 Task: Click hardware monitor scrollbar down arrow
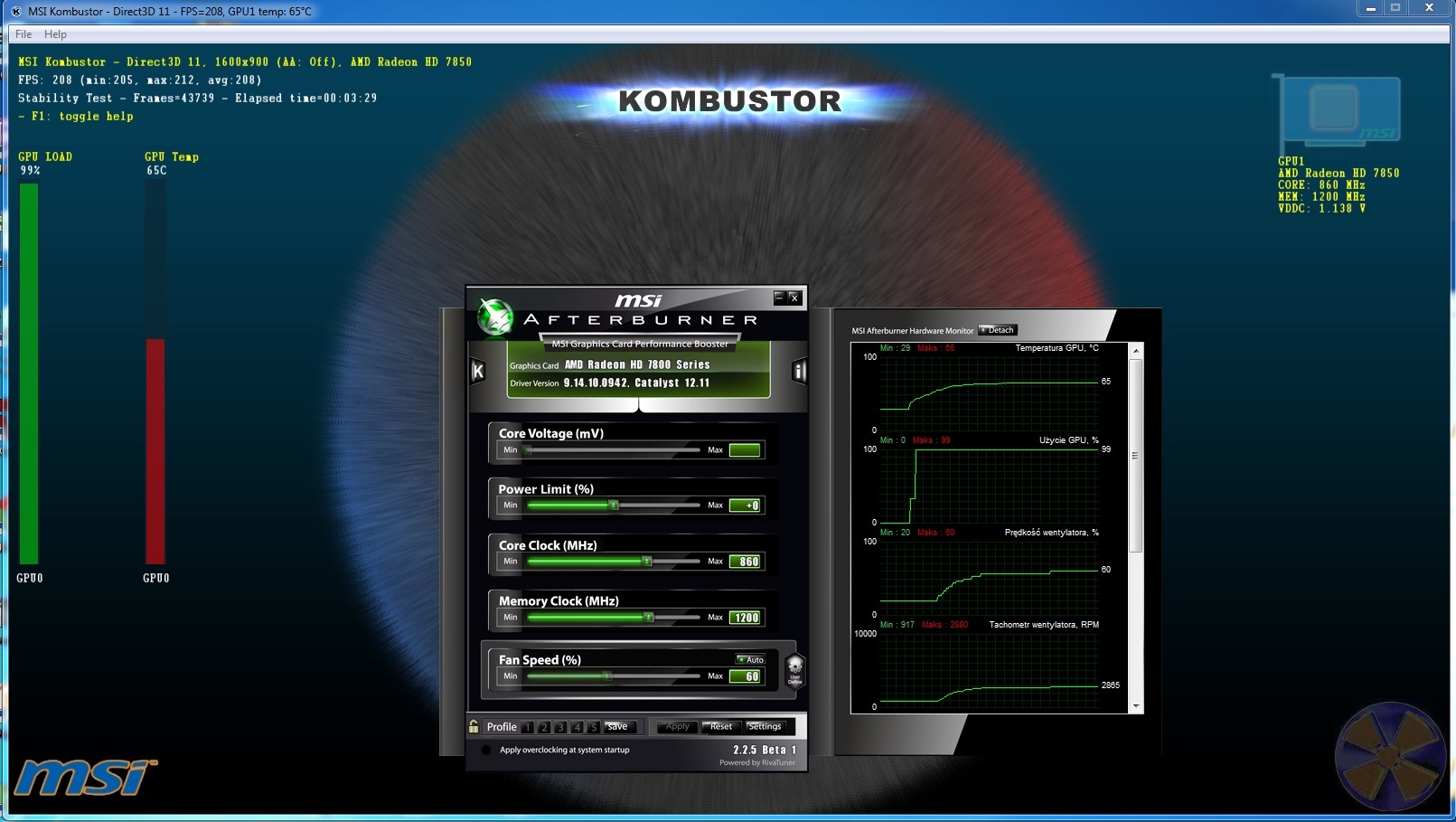[x=1136, y=706]
